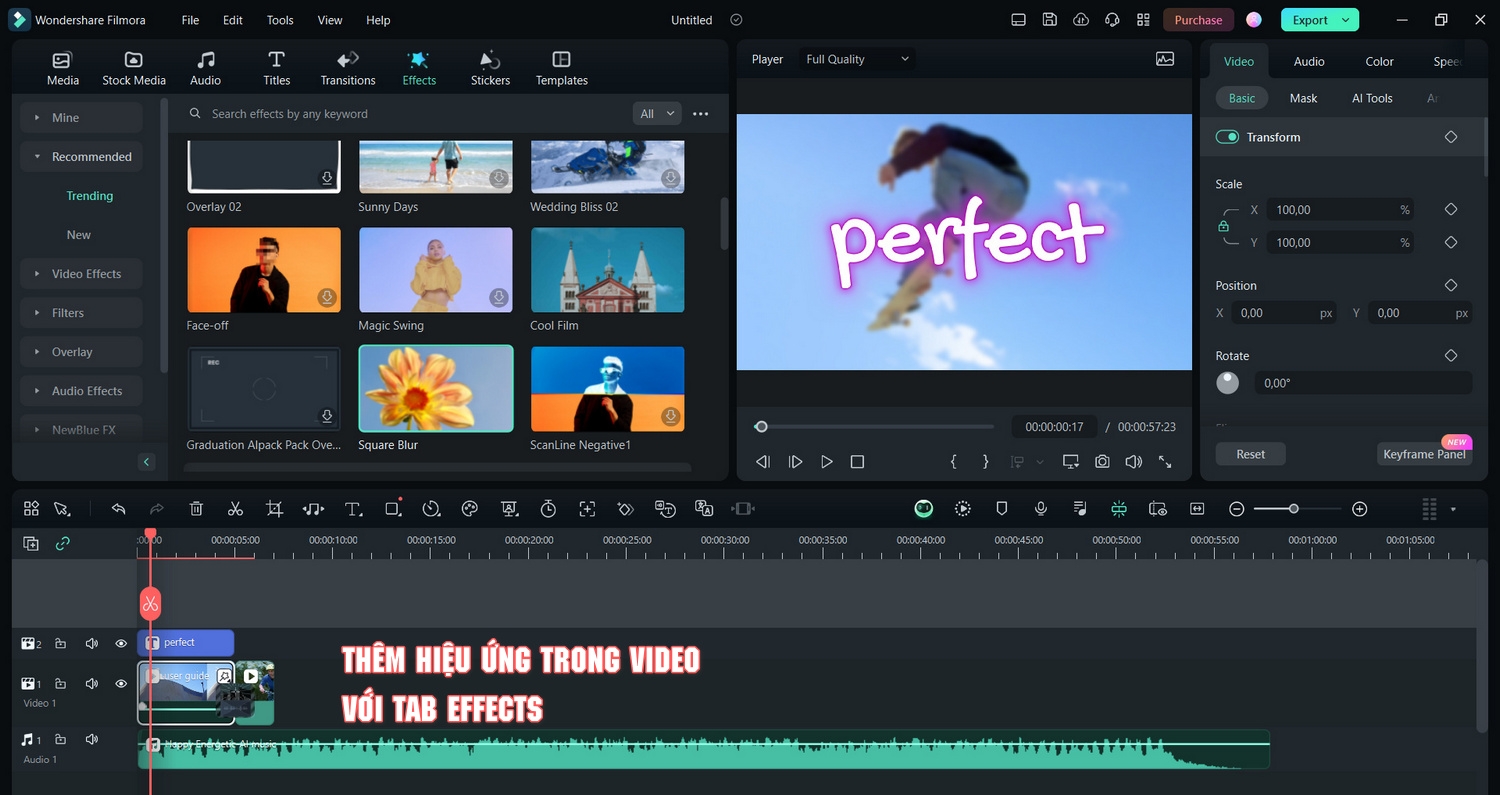This screenshot has width=1500, height=795.
Task: Disable the Transform toggle switch
Action: (1227, 137)
